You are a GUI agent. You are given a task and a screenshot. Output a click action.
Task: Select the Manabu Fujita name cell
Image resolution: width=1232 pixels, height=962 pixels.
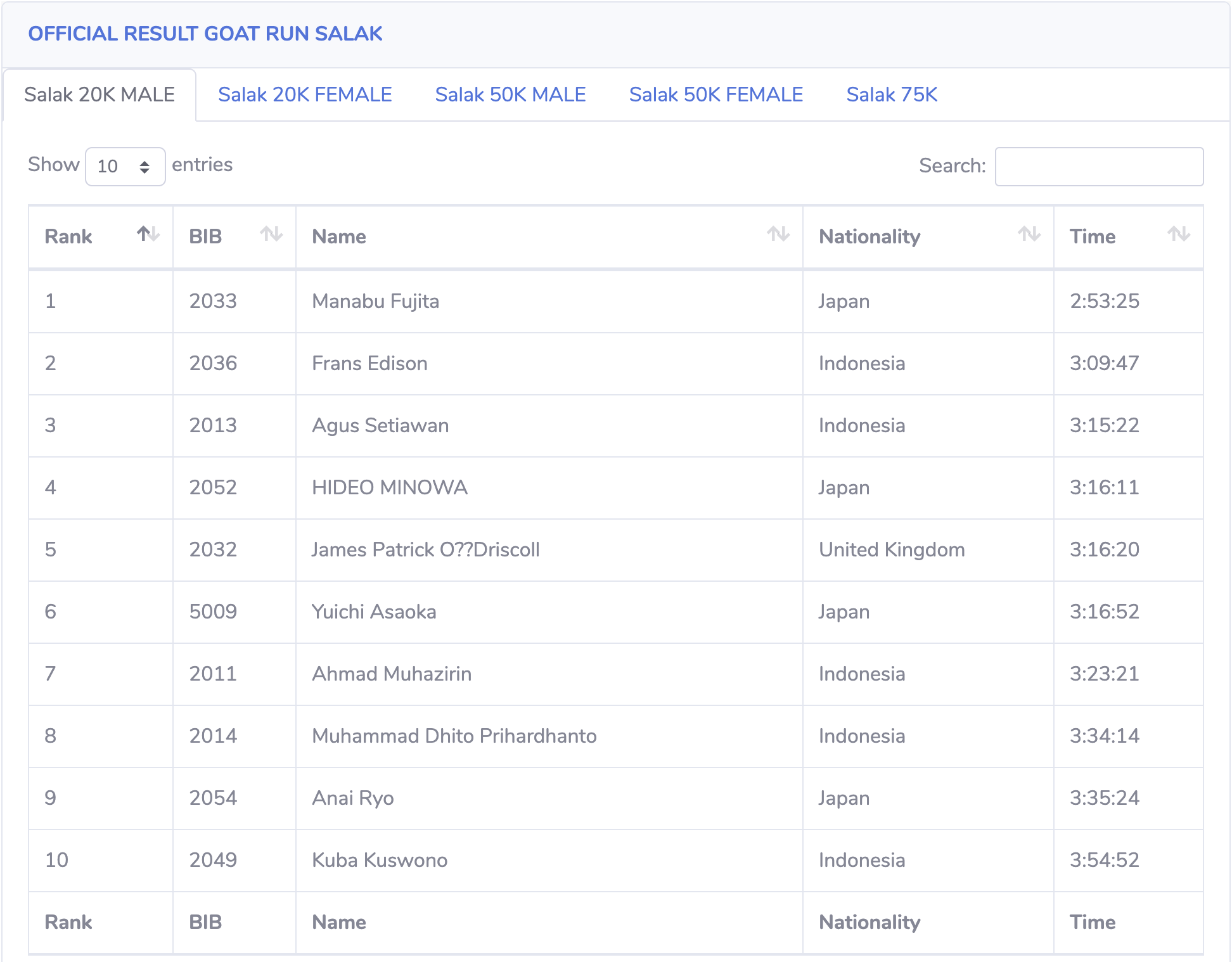tap(375, 301)
